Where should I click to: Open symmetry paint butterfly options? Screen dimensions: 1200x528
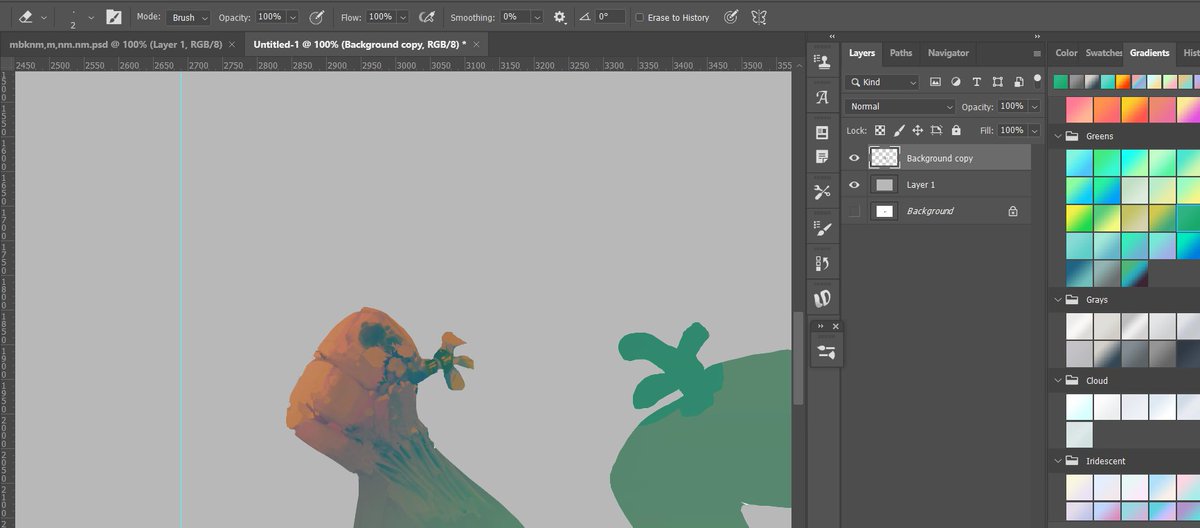tap(759, 17)
